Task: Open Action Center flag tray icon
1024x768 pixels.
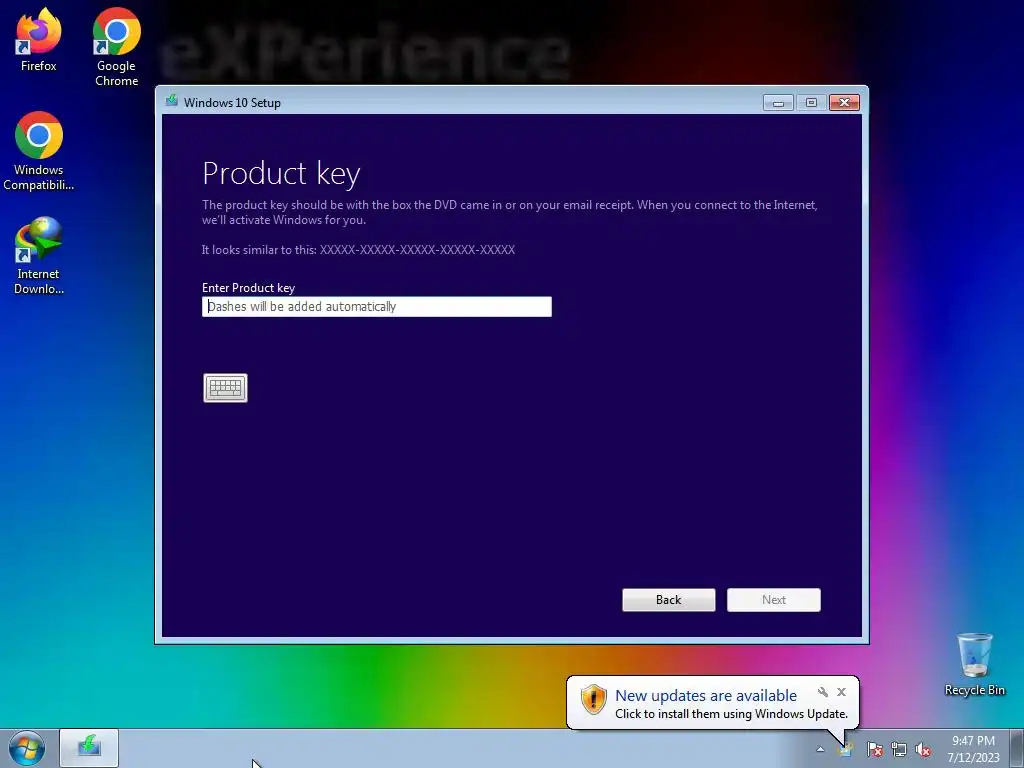Action: tap(874, 749)
